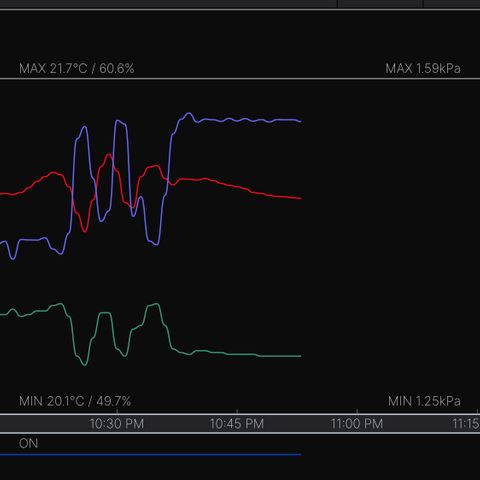Image resolution: width=480 pixels, height=480 pixels.
Task: Select the MIN 20.1°C / 49.7% label
Action: click(75, 401)
